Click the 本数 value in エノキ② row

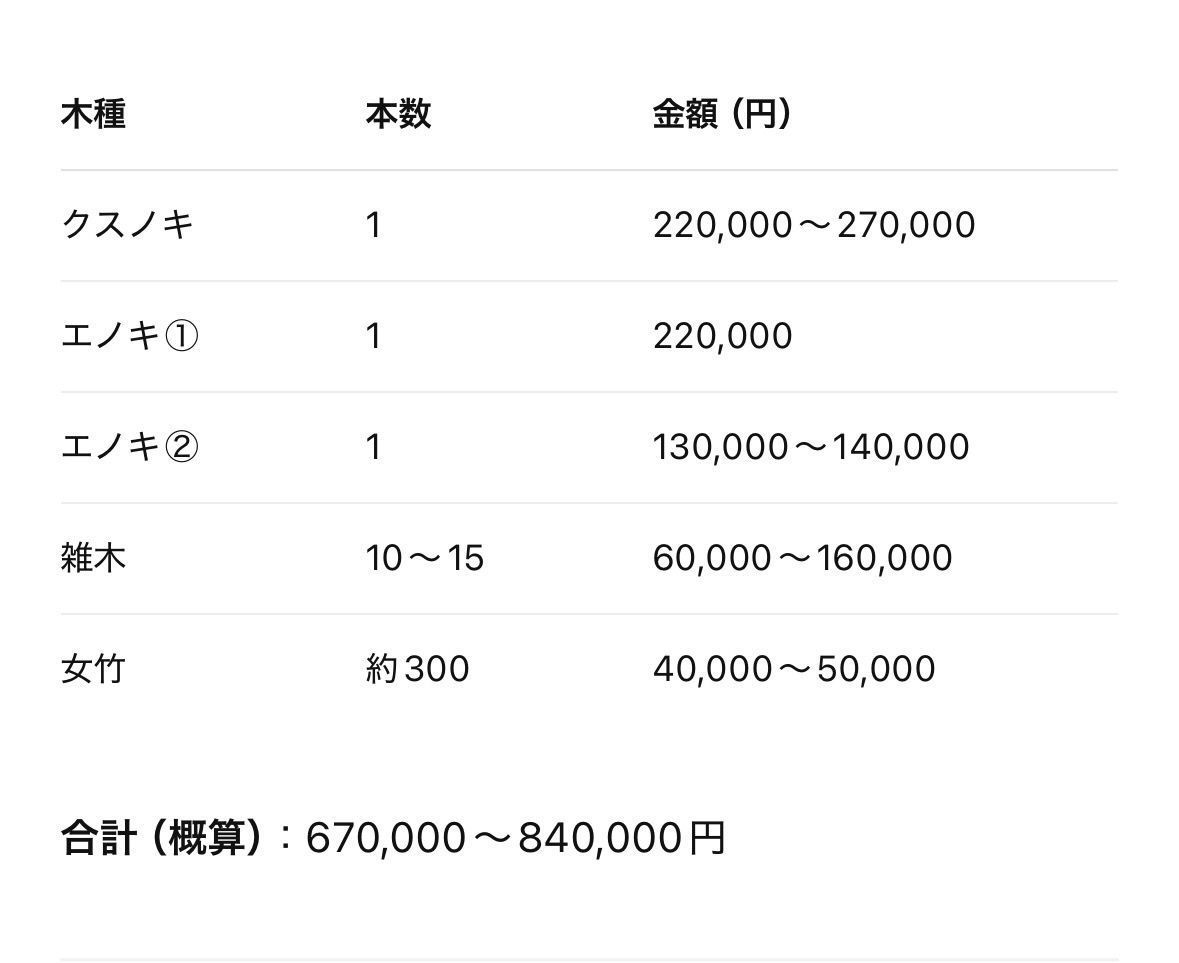pyautogui.click(x=374, y=447)
